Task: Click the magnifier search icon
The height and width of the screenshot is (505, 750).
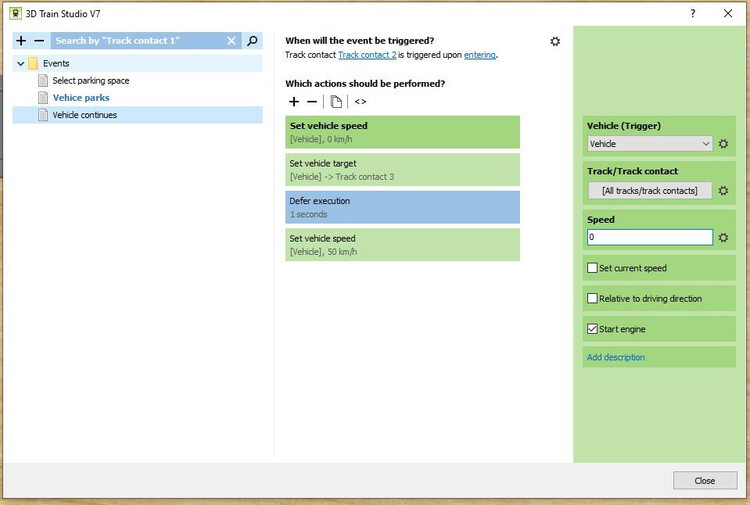Action: tap(252, 41)
